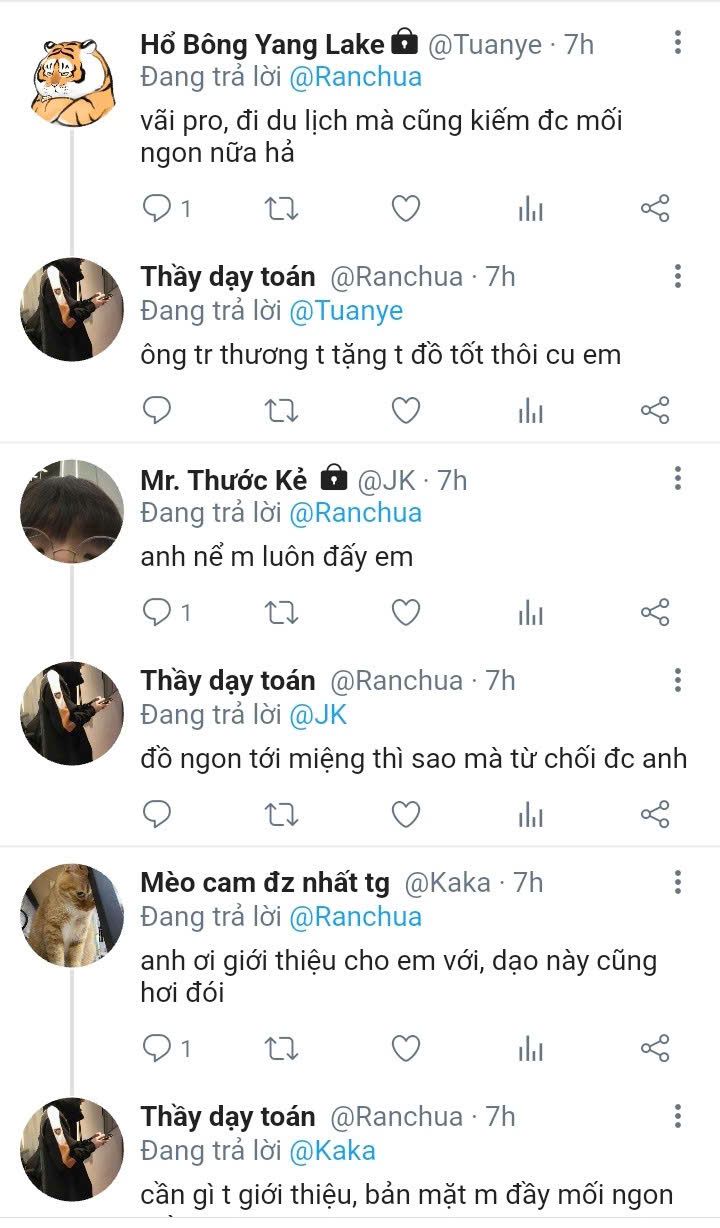Open the @Tuanye mention link
This screenshot has height=1228, width=720.
(346, 311)
